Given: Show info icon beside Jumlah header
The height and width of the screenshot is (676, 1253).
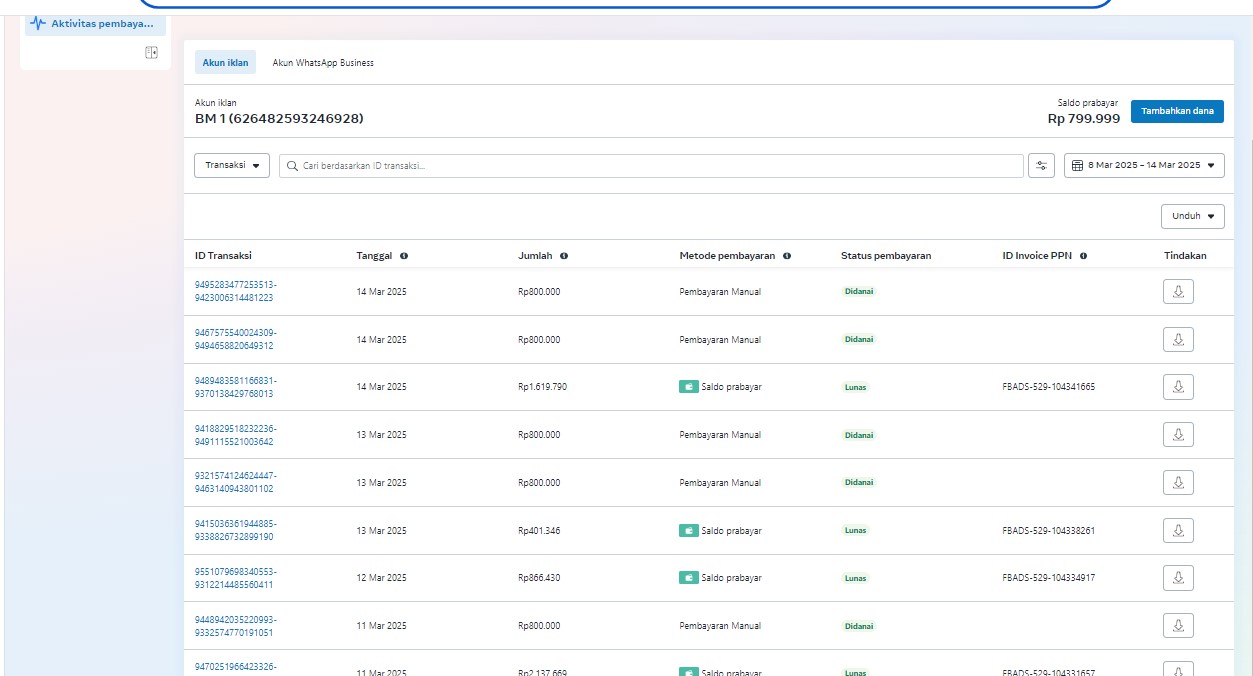Looking at the screenshot, I should pyautogui.click(x=564, y=256).
